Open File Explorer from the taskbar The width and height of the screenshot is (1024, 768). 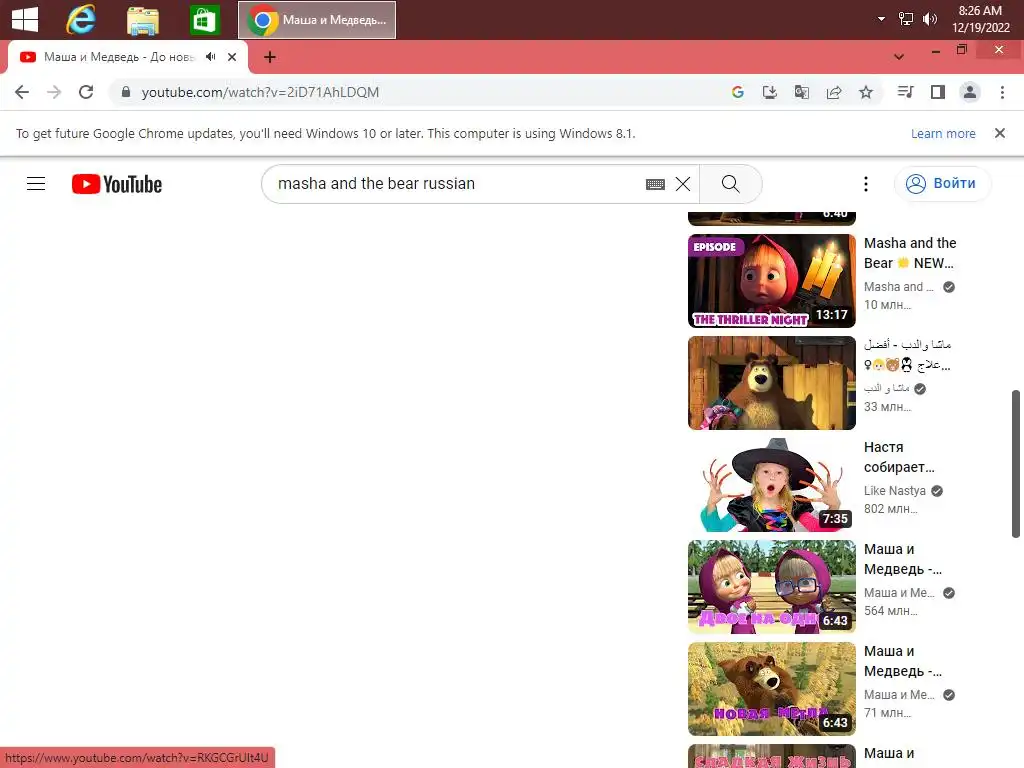pyautogui.click(x=142, y=20)
